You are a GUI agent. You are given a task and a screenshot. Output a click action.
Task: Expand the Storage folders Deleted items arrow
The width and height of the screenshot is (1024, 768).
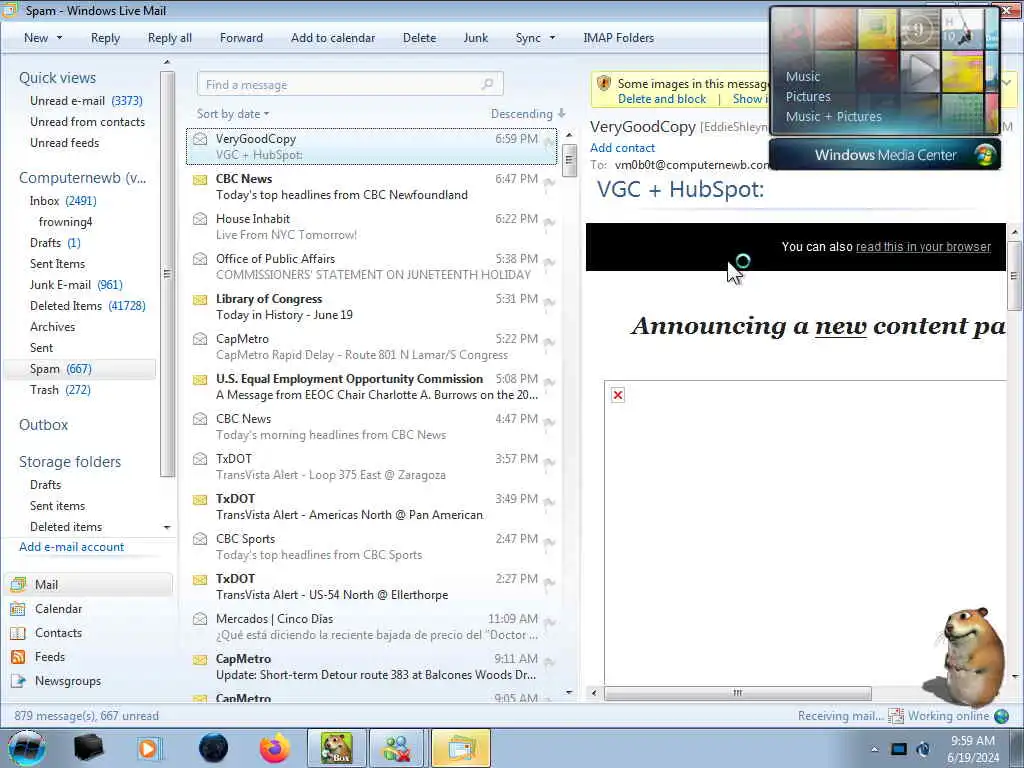[167, 527]
